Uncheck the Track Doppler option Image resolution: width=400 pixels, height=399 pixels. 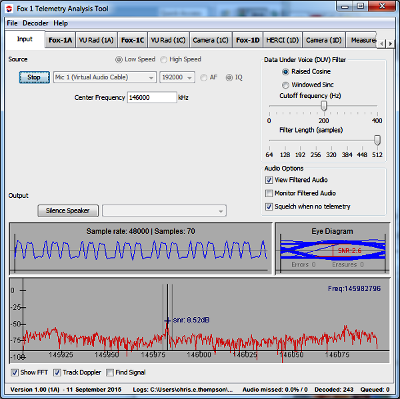(x=57, y=373)
